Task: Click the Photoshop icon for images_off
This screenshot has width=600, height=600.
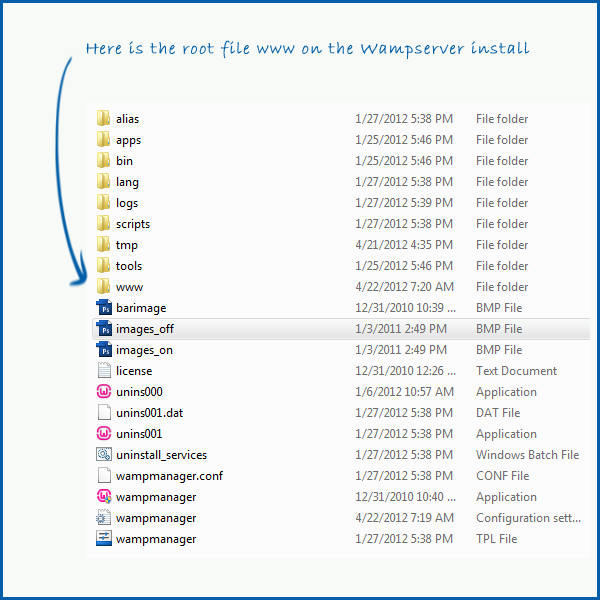Action: tap(104, 329)
